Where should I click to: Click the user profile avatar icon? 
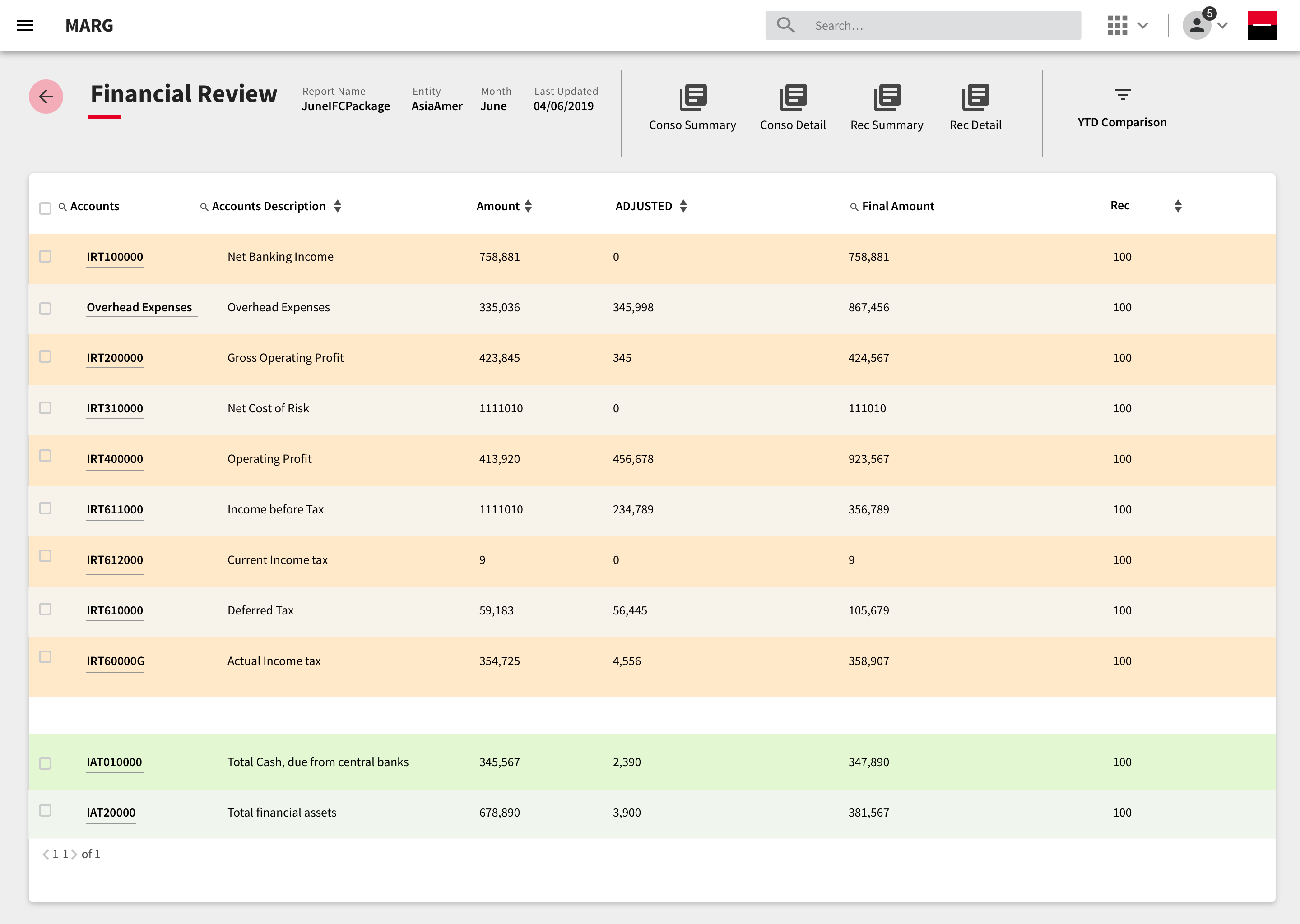pyautogui.click(x=1197, y=26)
